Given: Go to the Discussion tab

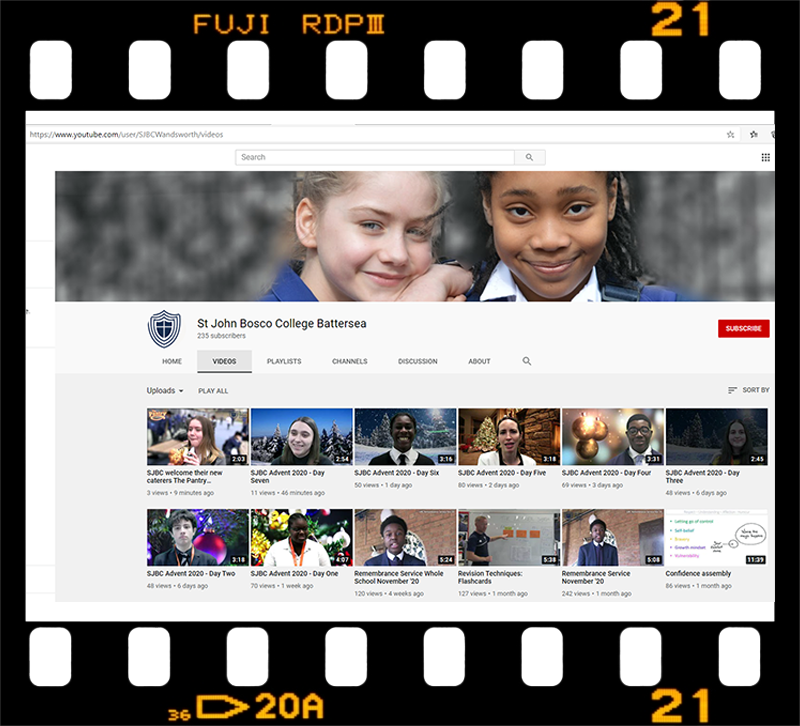Looking at the screenshot, I should 417,361.
